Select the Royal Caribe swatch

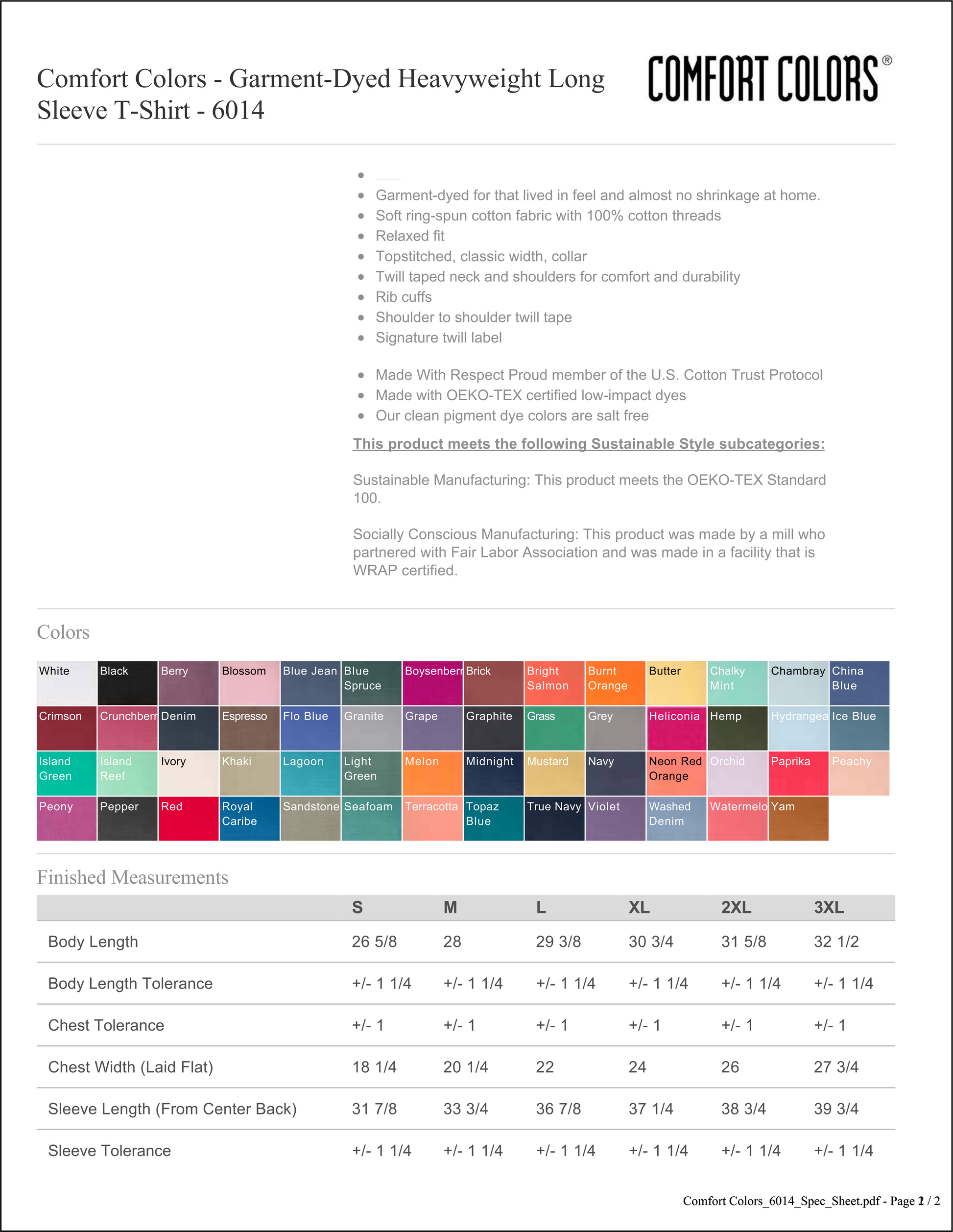click(249, 819)
